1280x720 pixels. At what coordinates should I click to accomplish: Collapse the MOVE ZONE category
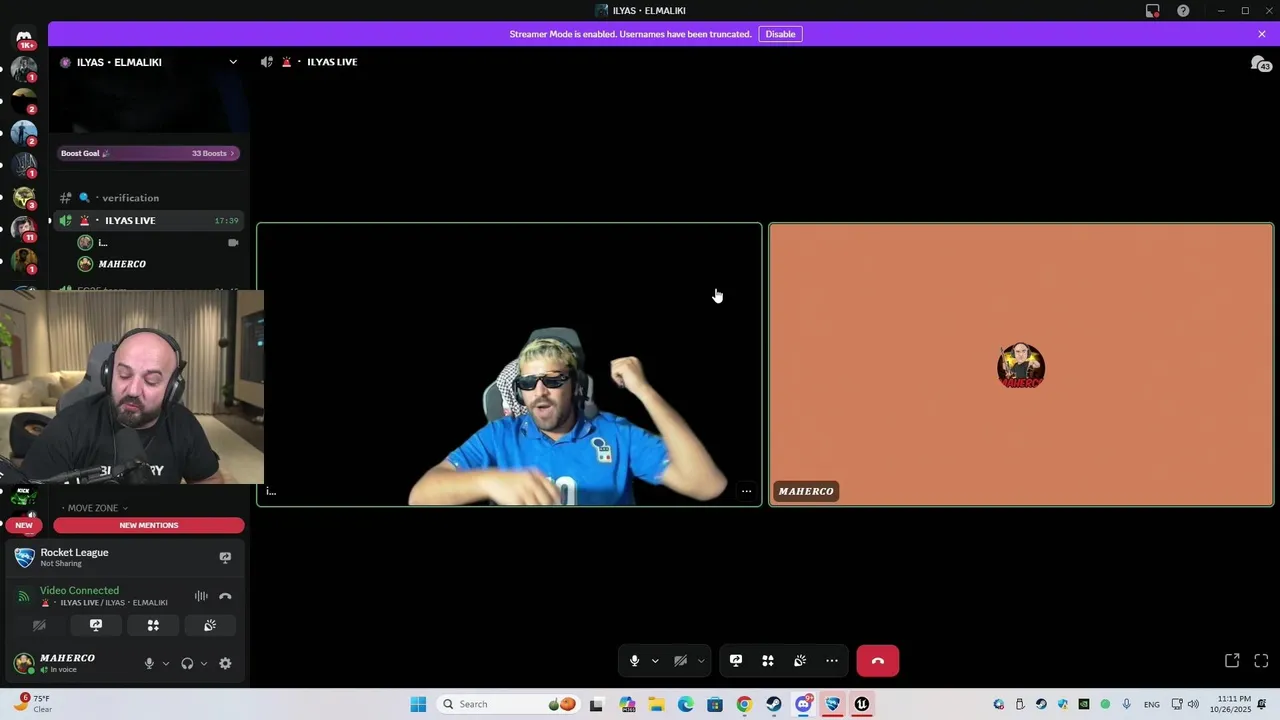[x=97, y=508]
